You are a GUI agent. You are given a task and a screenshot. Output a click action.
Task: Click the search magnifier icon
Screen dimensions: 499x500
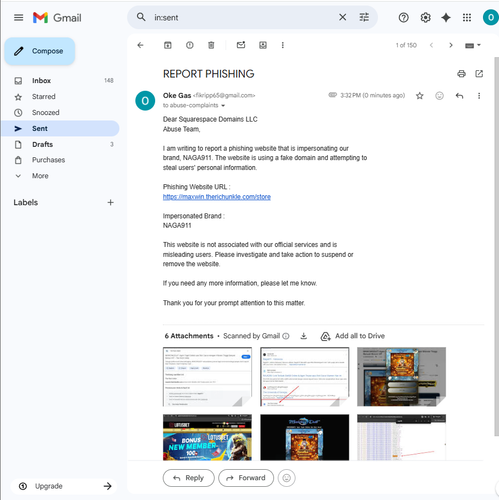point(141,17)
